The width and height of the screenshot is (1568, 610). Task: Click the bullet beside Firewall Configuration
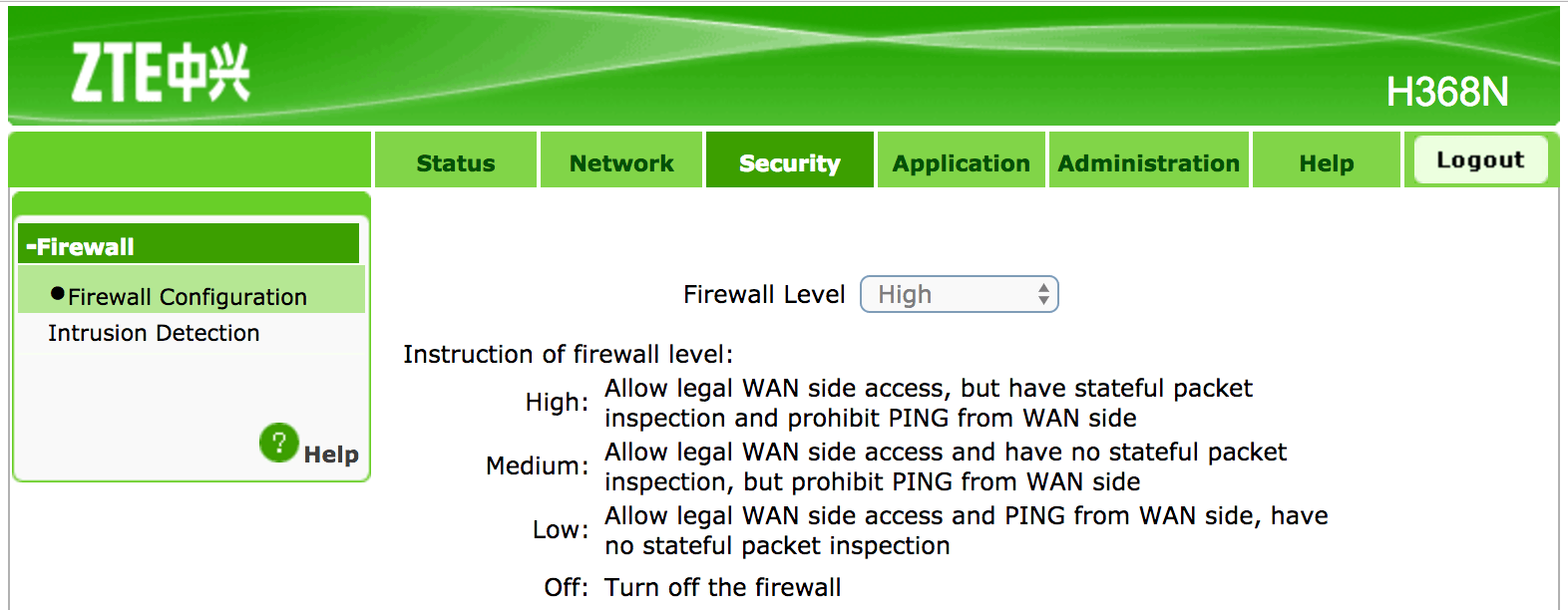point(58,294)
